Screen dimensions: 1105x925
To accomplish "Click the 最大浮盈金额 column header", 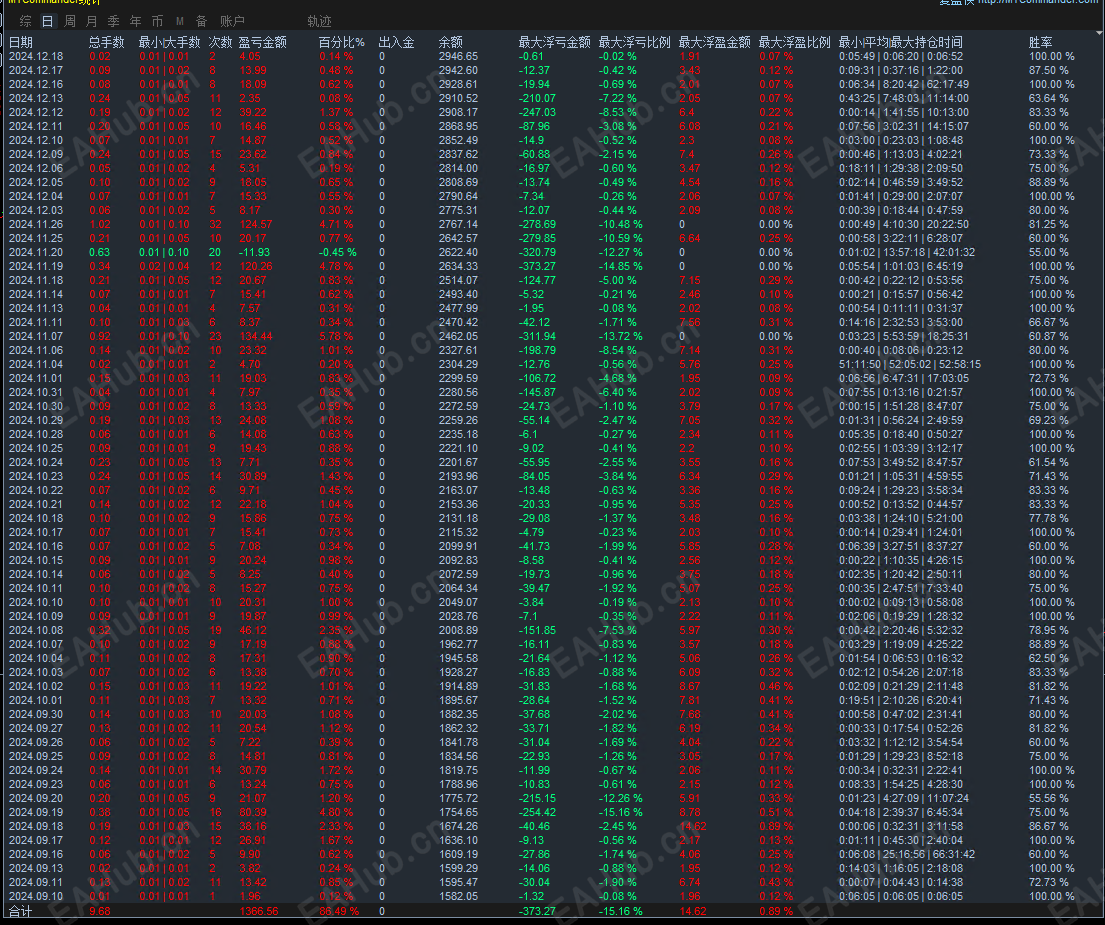I will pos(715,42).
